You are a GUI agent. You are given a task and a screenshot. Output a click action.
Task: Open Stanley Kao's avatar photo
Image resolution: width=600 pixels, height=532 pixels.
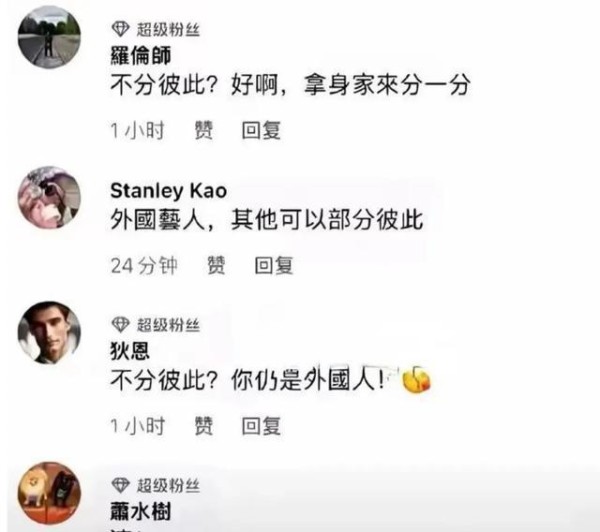pos(49,197)
